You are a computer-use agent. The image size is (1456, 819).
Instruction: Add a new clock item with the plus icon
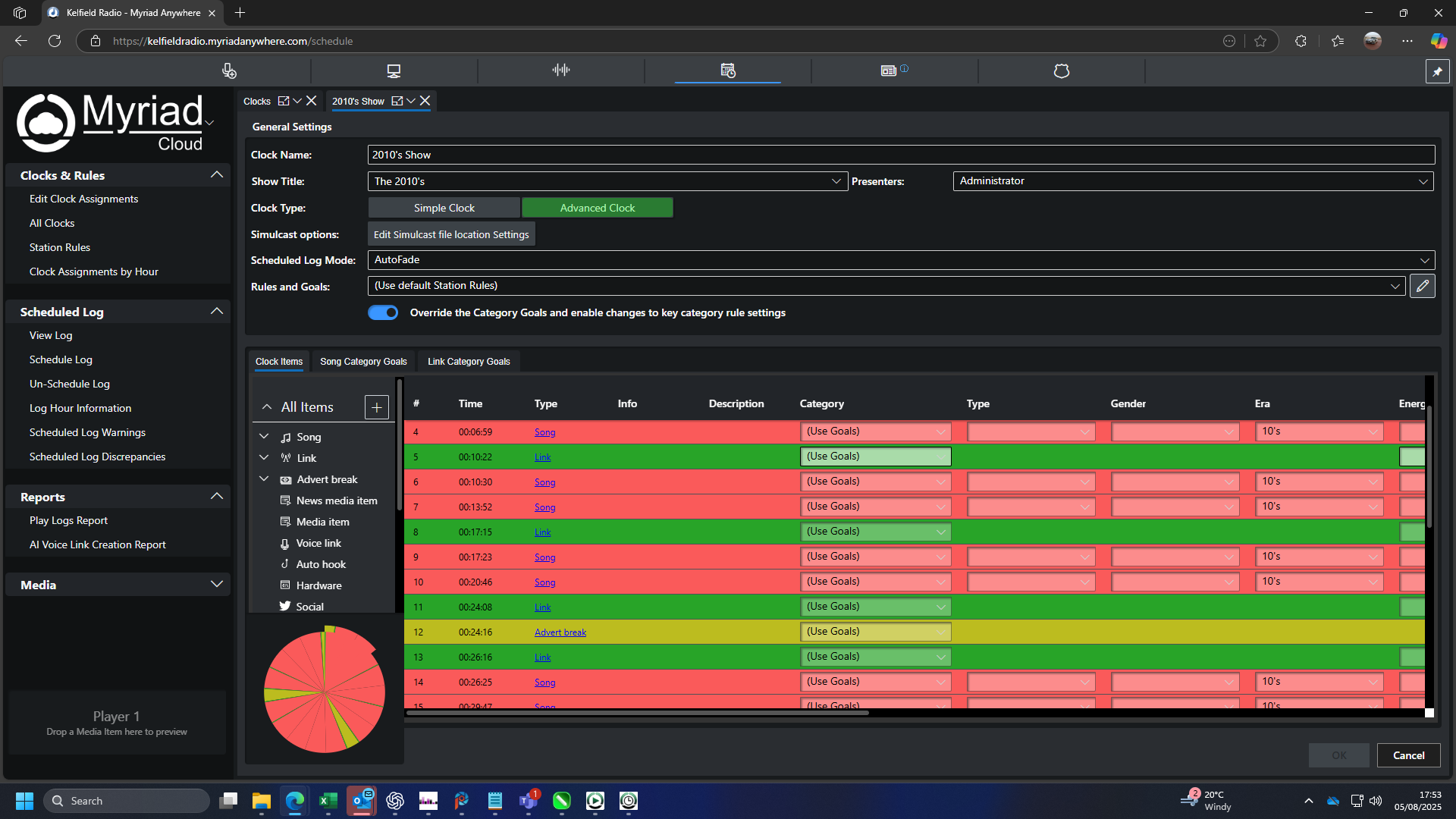[376, 407]
